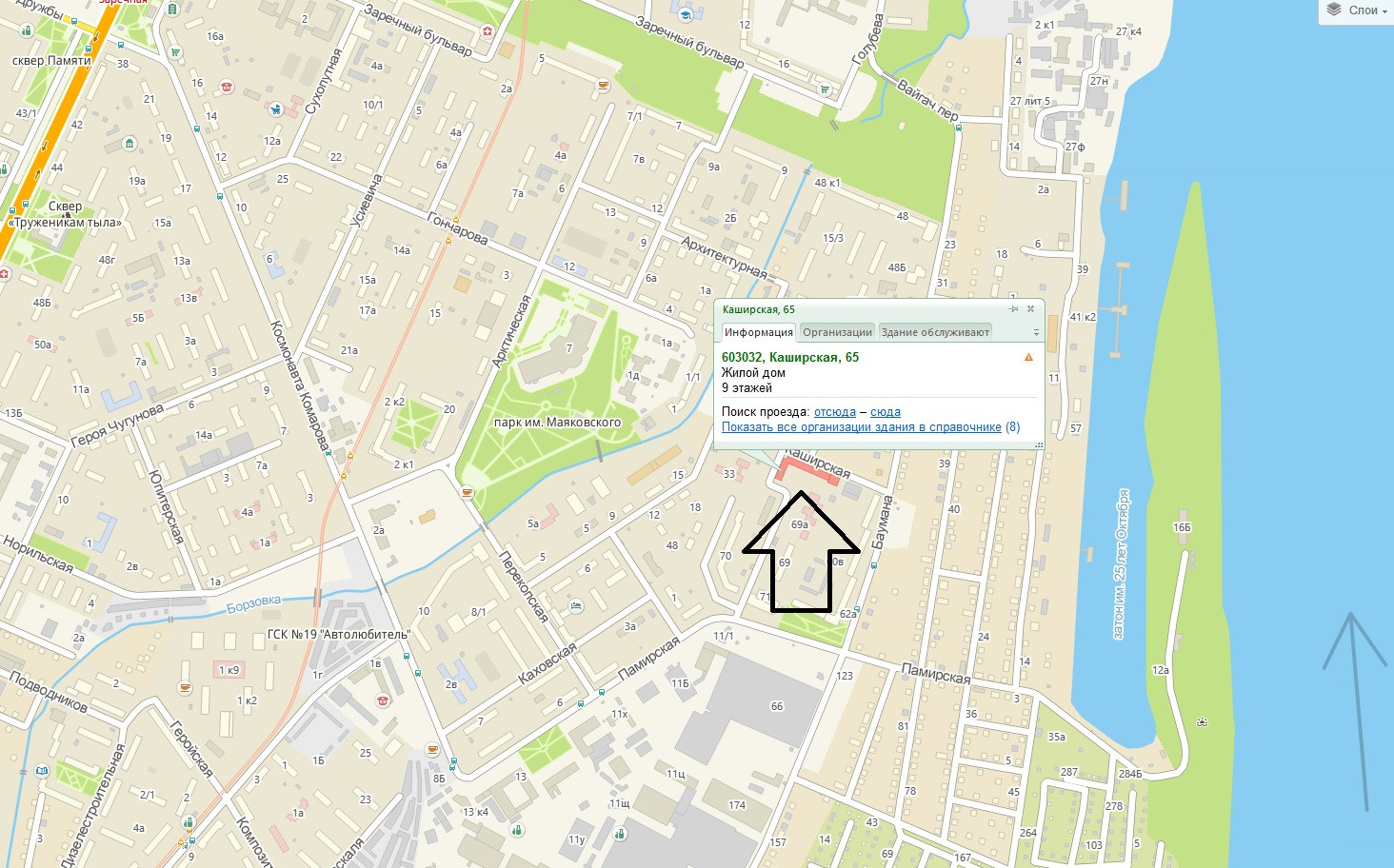1394x868 pixels.
Task: Click the сюда route link
Action: point(886,412)
